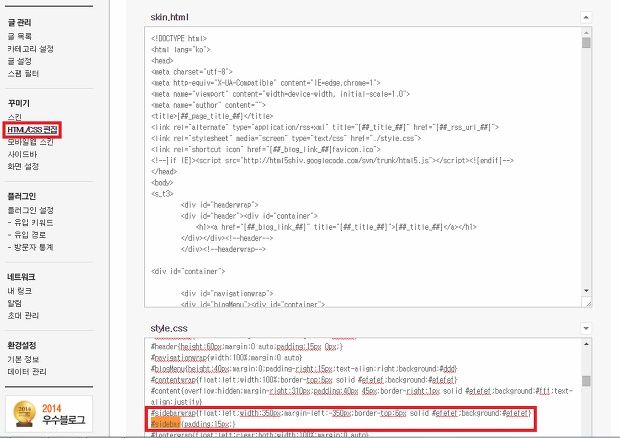Click scroll-down arrow of skin.html editor
This screenshot has width=620, height=438.
[586, 291]
